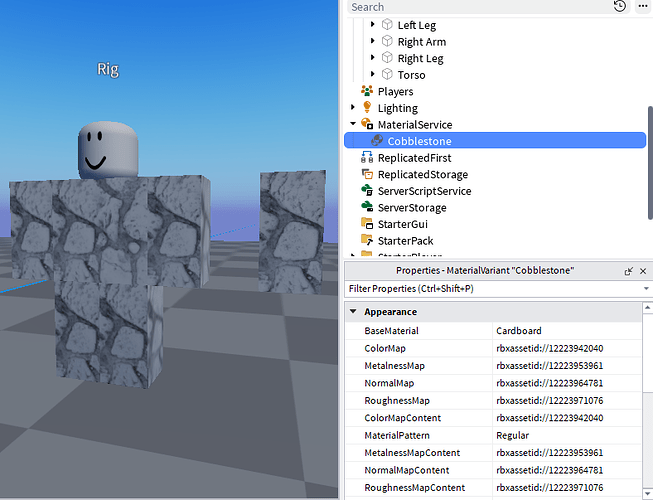Select the Players row in Explorer
The width and height of the screenshot is (653, 500).
[496, 91]
